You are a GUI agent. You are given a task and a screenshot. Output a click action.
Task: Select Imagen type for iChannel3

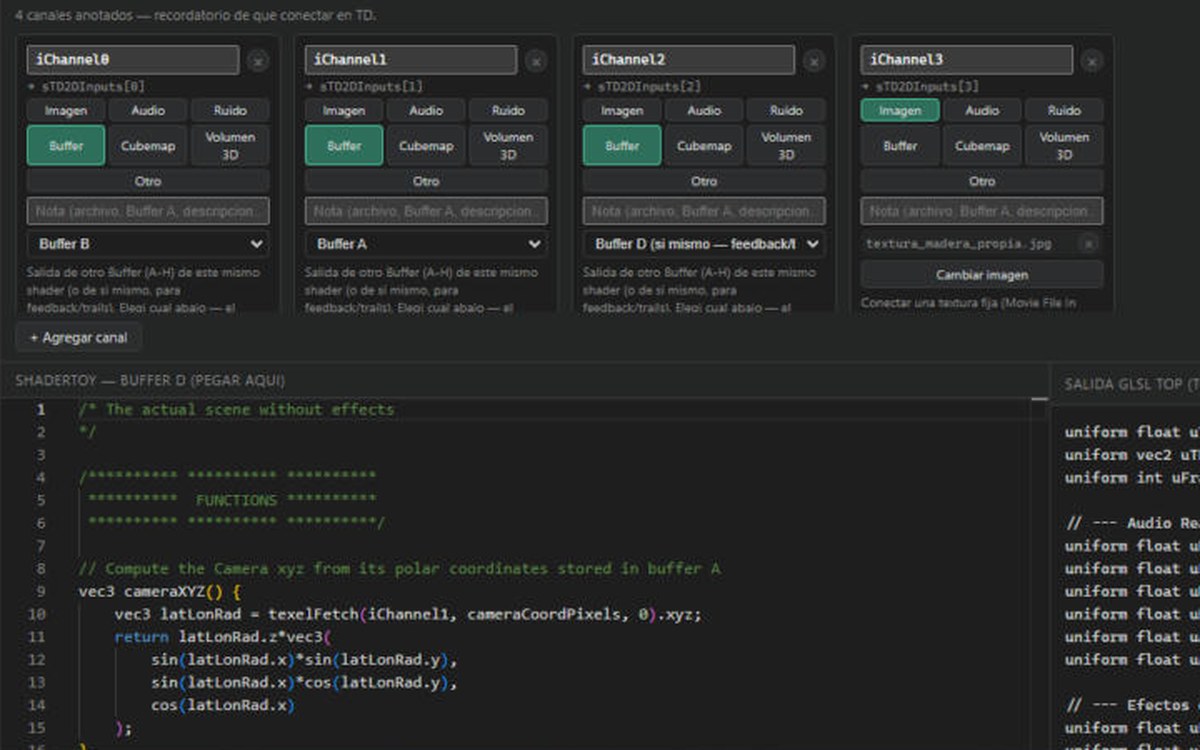(899, 110)
